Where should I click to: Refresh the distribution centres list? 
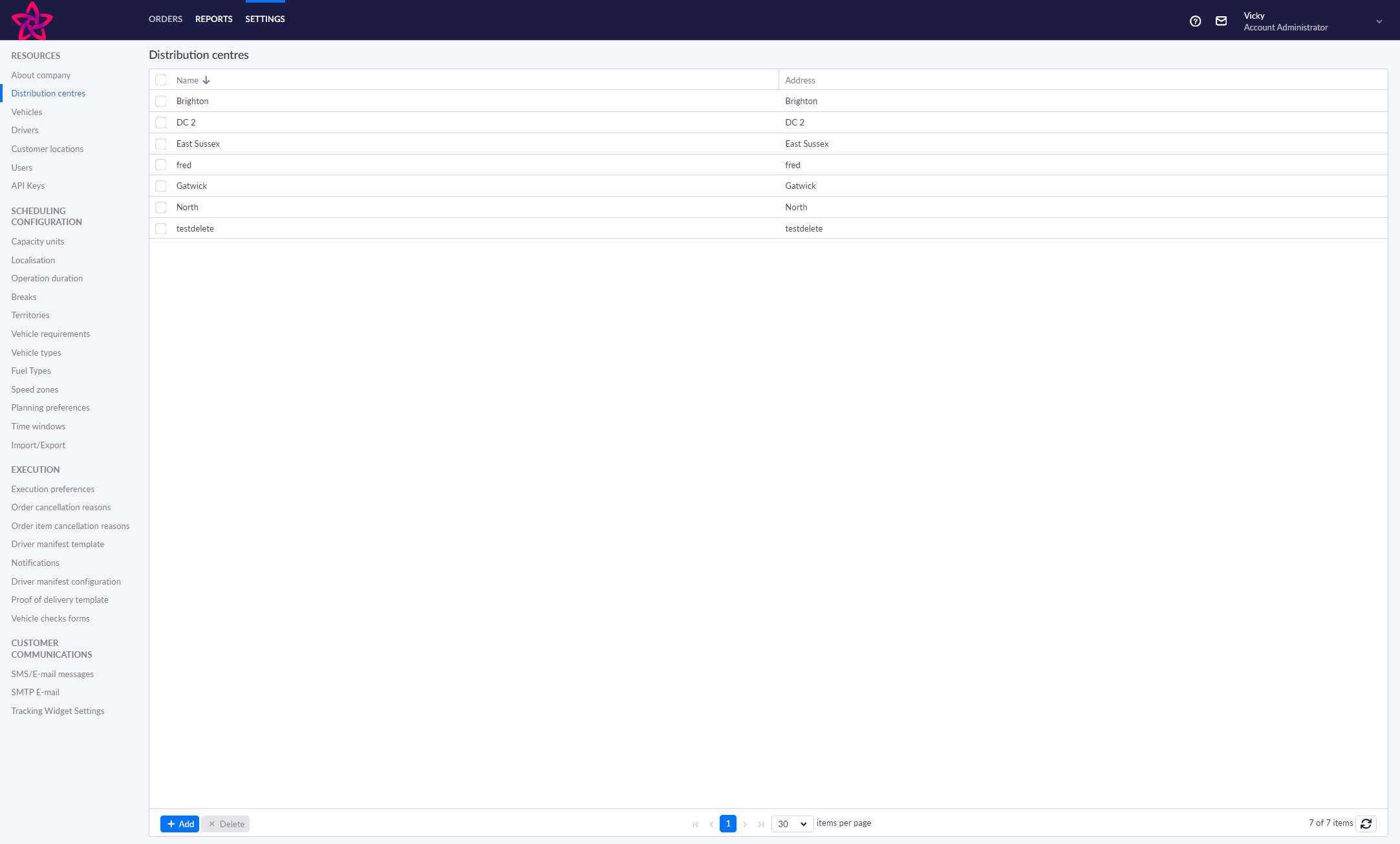coord(1366,823)
